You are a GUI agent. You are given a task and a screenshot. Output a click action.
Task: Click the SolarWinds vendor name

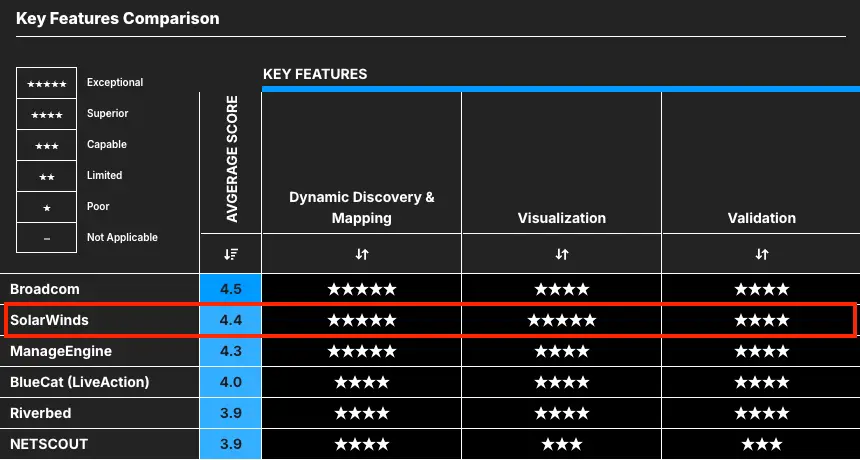(x=49, y=320)
